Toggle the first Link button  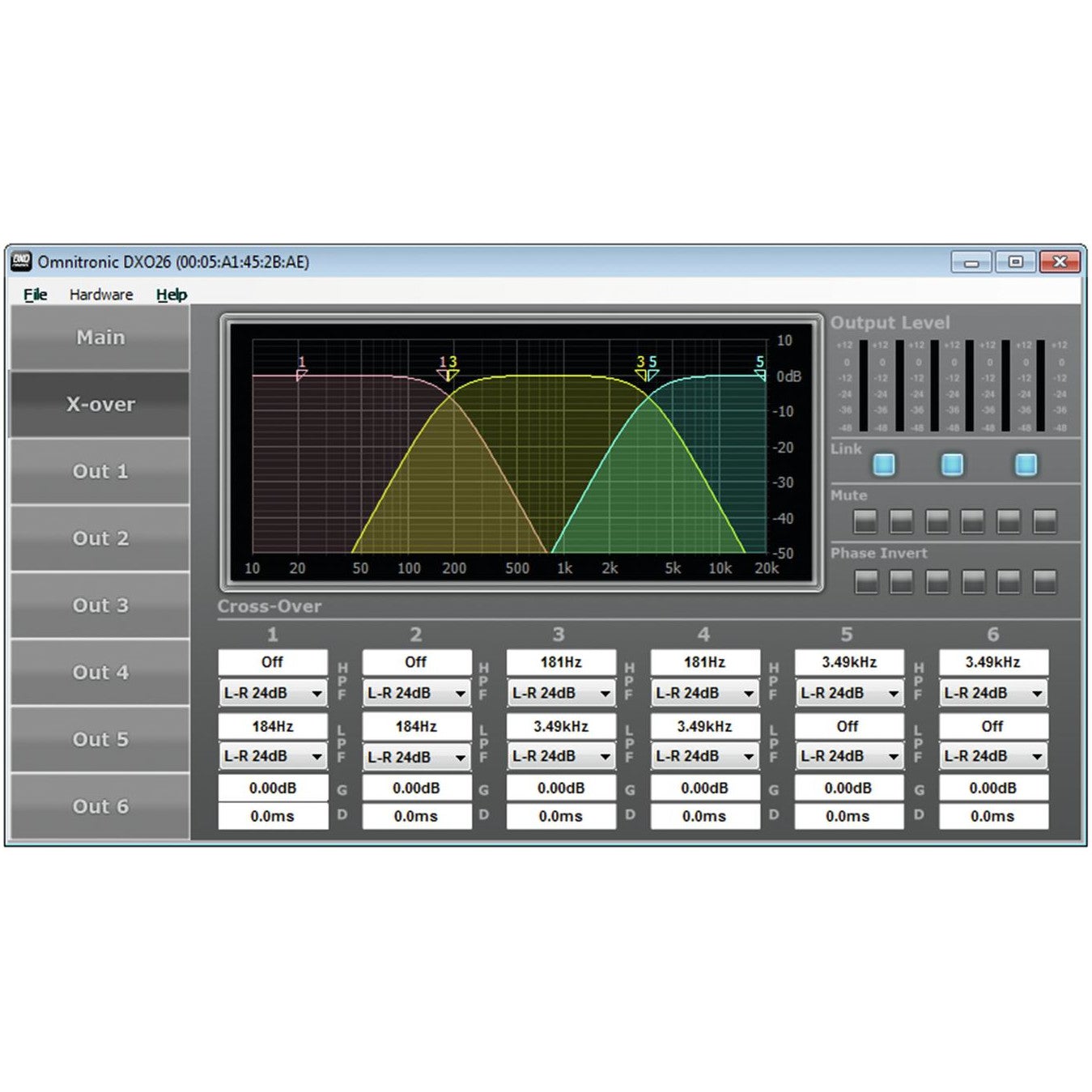point(884,465)
